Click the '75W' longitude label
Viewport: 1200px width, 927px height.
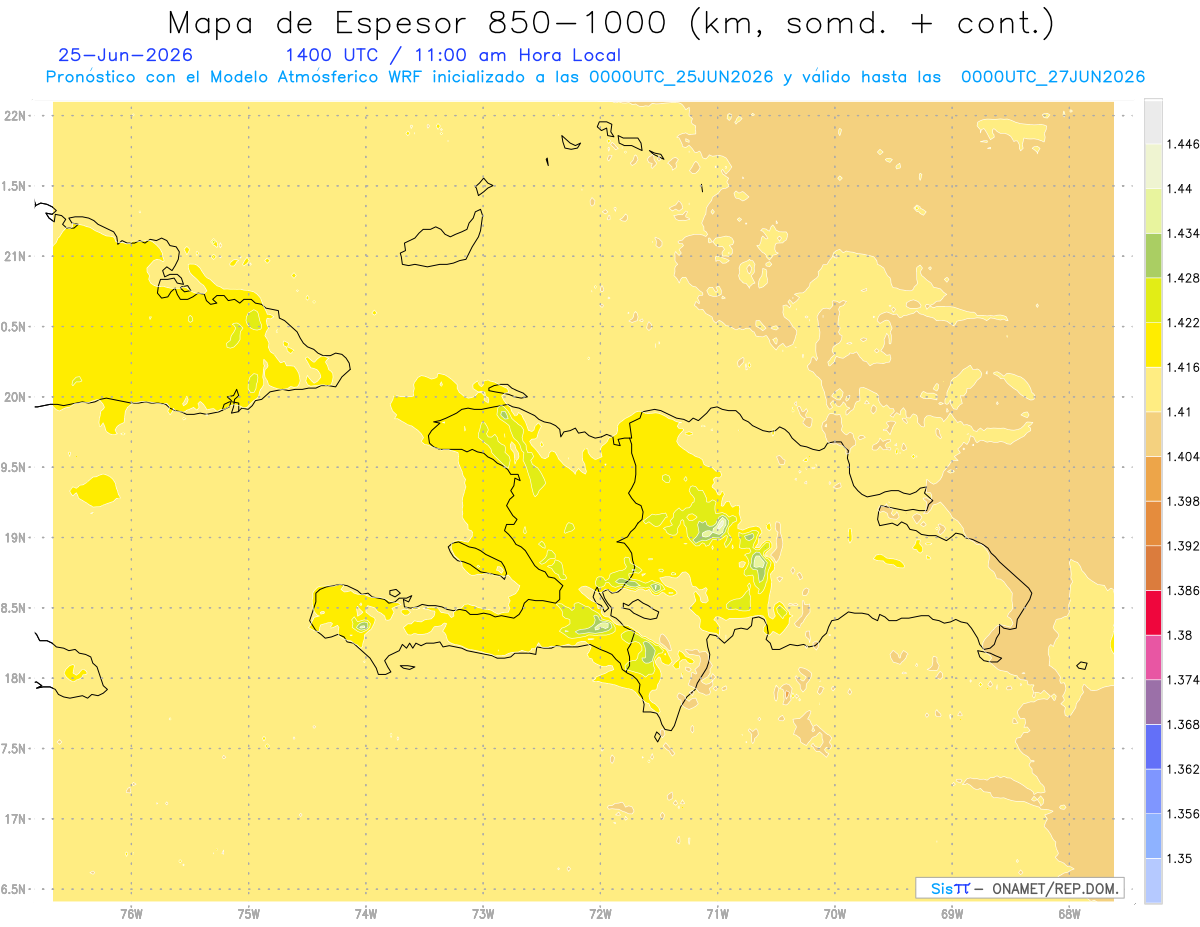point(249,914)
